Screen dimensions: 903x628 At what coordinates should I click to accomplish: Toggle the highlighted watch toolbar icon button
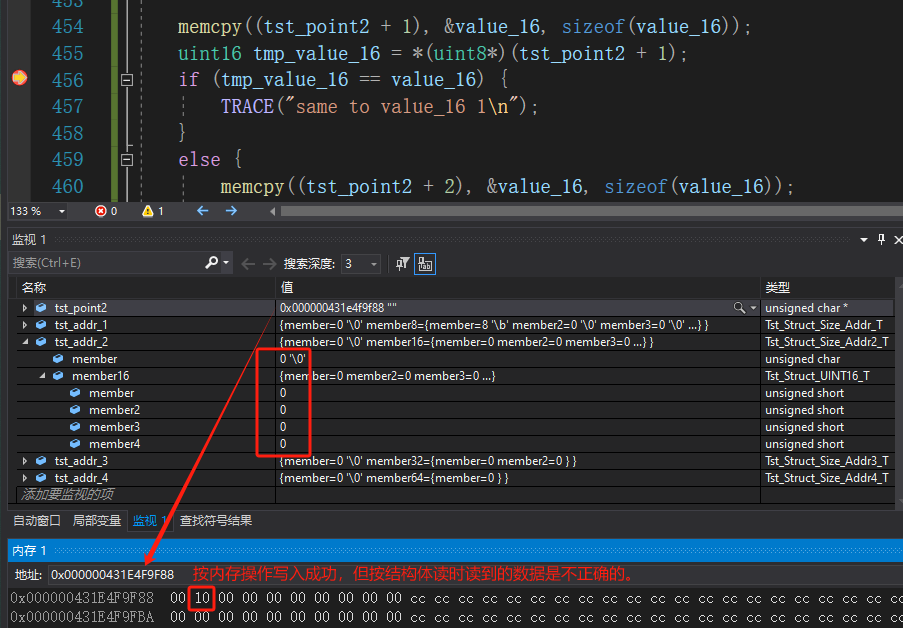coord(425,264)
